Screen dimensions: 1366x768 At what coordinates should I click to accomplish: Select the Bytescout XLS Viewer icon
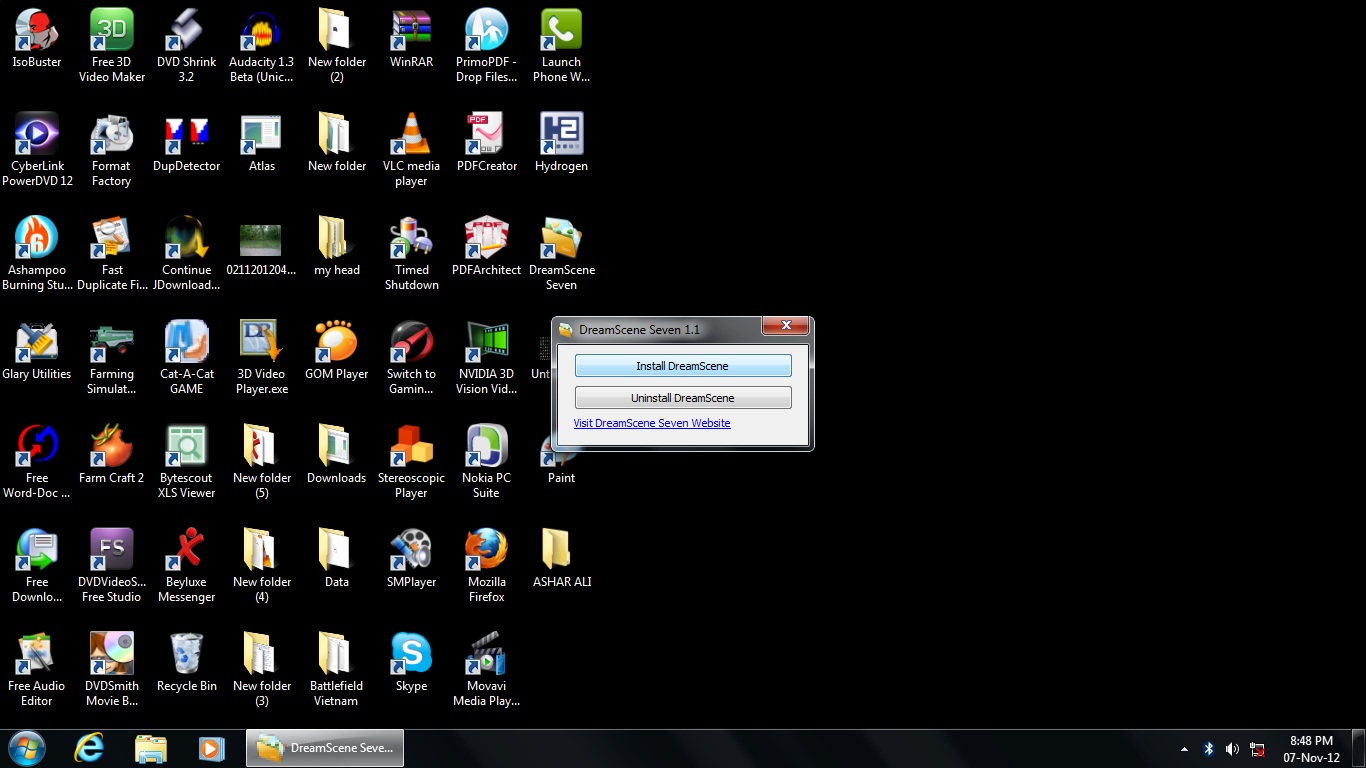pos(187,462)
